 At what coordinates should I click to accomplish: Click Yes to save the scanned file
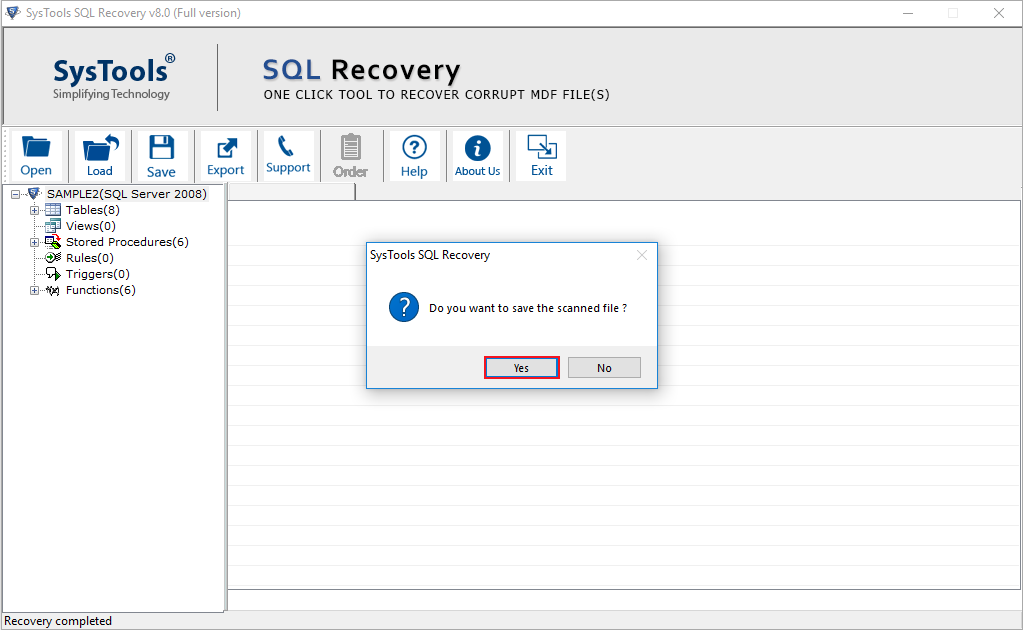click(521, 368)
